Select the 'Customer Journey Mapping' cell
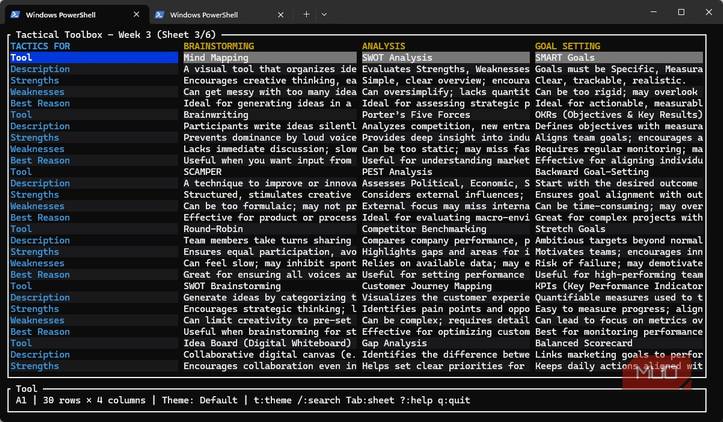 coord(445,286)
